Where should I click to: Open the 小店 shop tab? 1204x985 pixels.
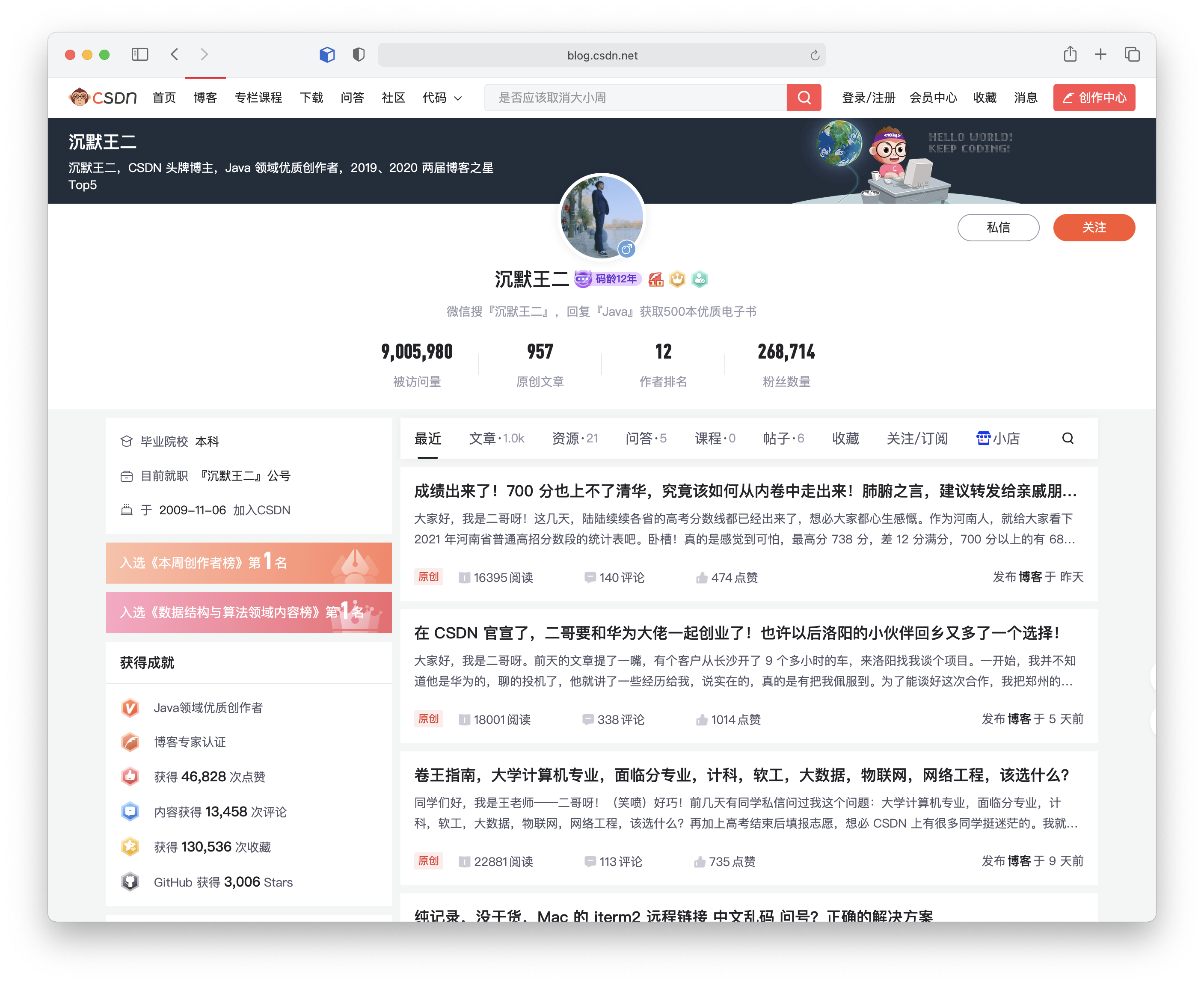(997, 439)
